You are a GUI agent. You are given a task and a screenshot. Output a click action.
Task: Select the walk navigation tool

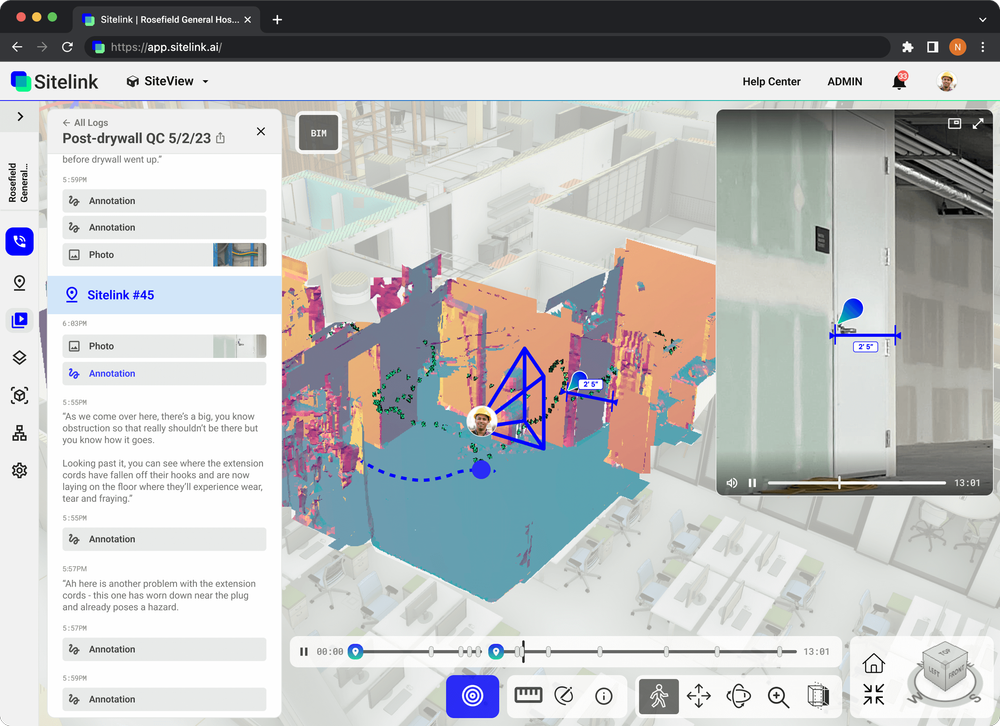[657, 696]
